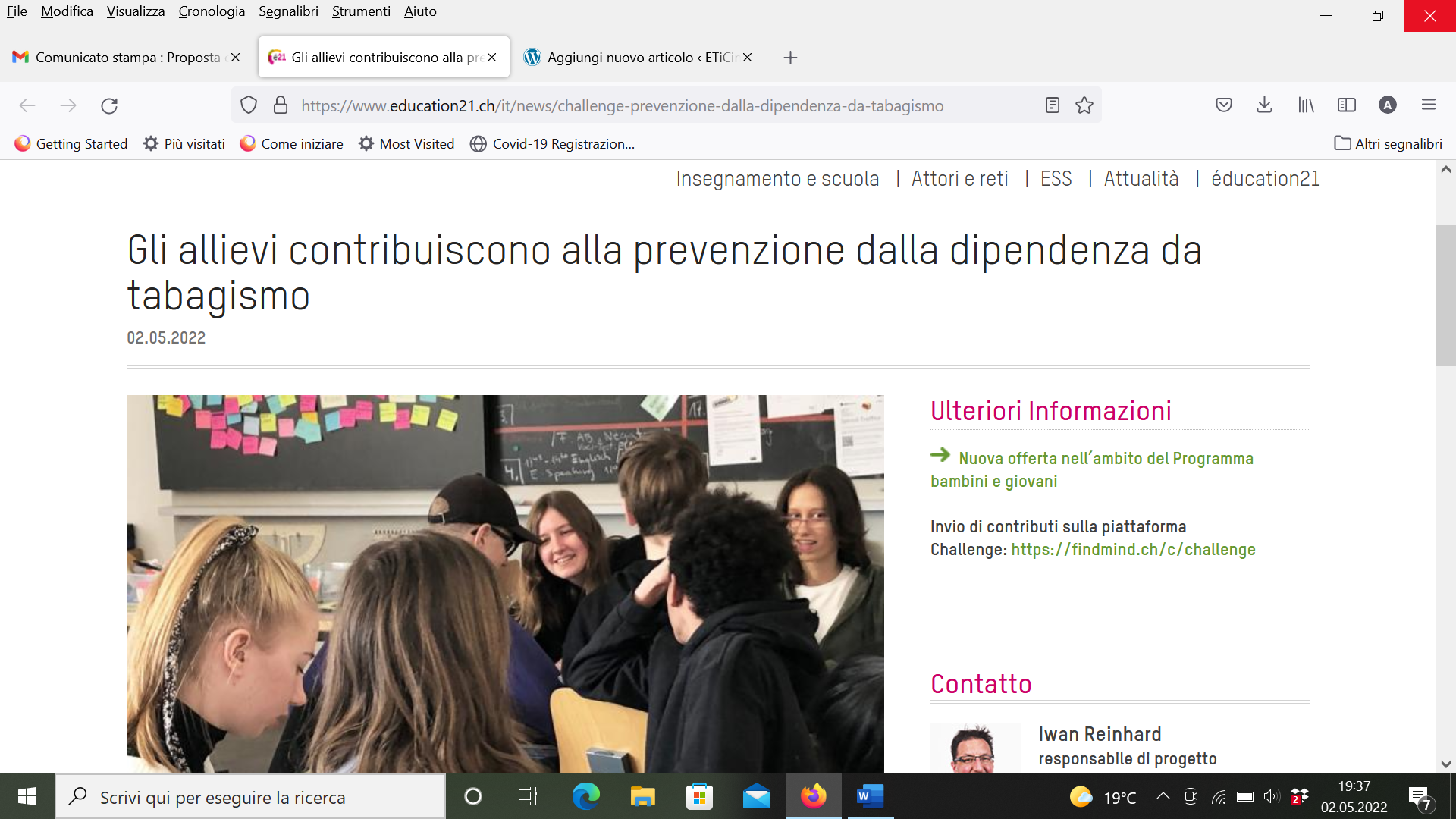Open the downloads panel icon
1456x819 pixels.
pos(1264,105)
